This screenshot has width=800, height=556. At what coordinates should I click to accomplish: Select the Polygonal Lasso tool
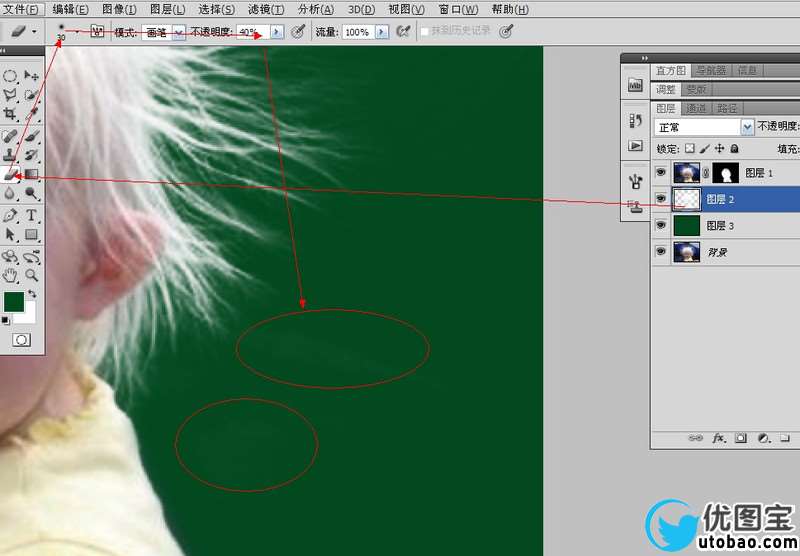(10, 95)
